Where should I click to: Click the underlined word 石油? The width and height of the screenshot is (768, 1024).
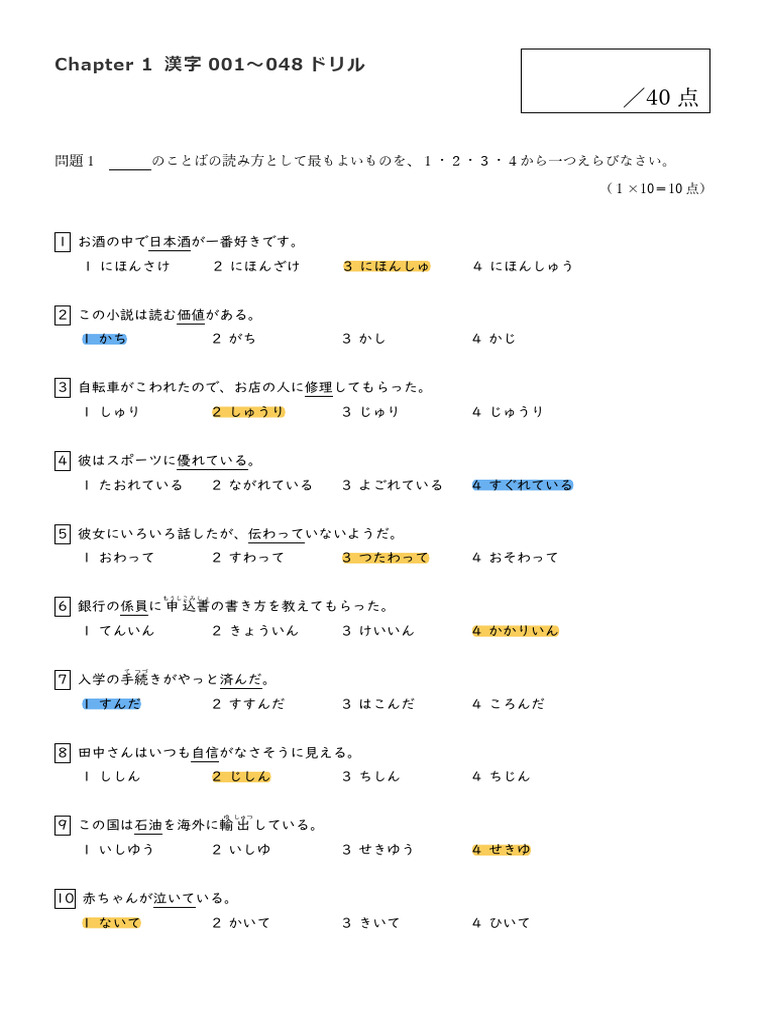pos(148,825)
